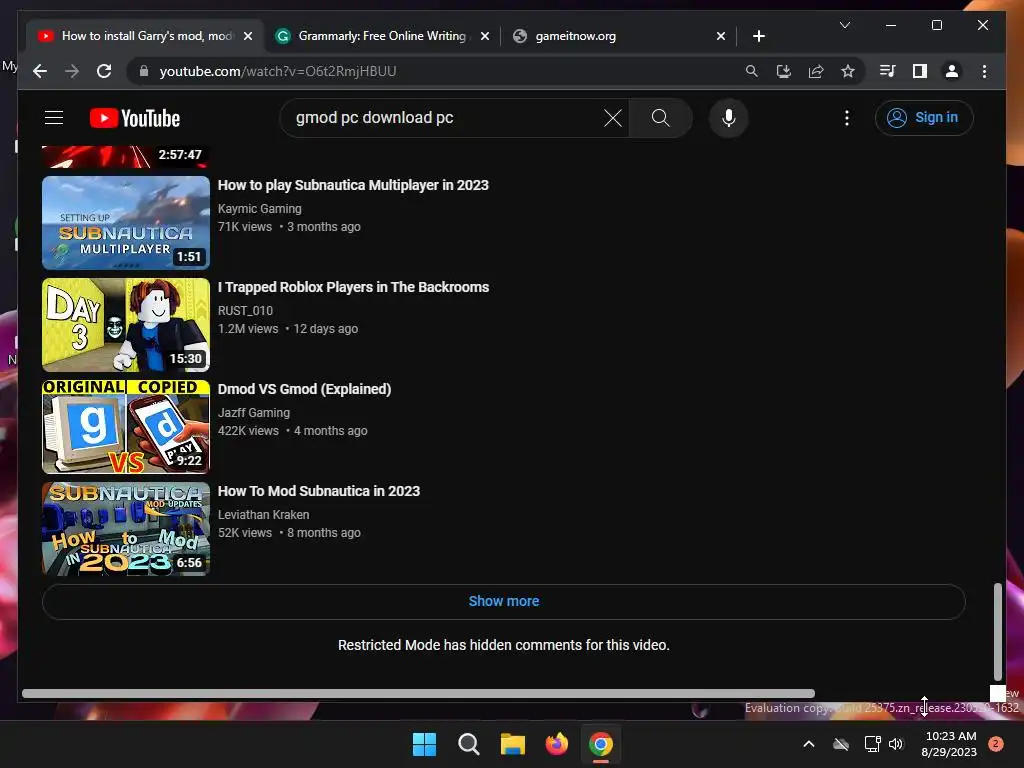This screenshot has width=1024, height=768.
Task: Share this page via share icon
Action: [x=816, y=71]
